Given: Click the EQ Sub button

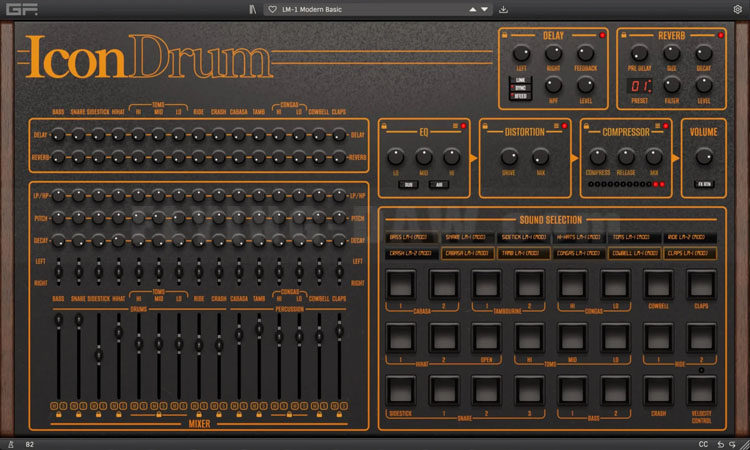Looking at the screenshot, I should pos(408,184).
